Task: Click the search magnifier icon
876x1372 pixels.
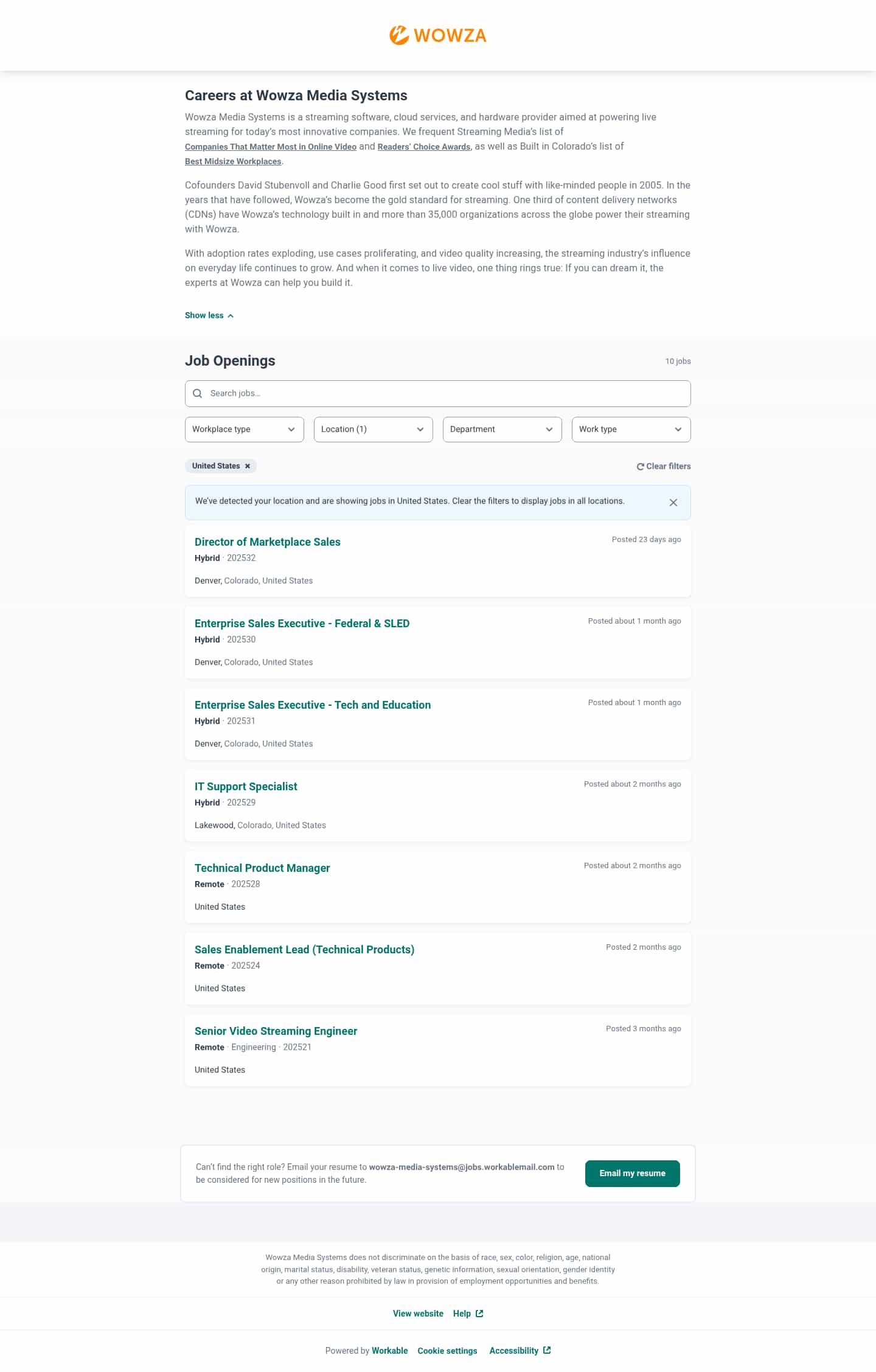Action: 197,394
